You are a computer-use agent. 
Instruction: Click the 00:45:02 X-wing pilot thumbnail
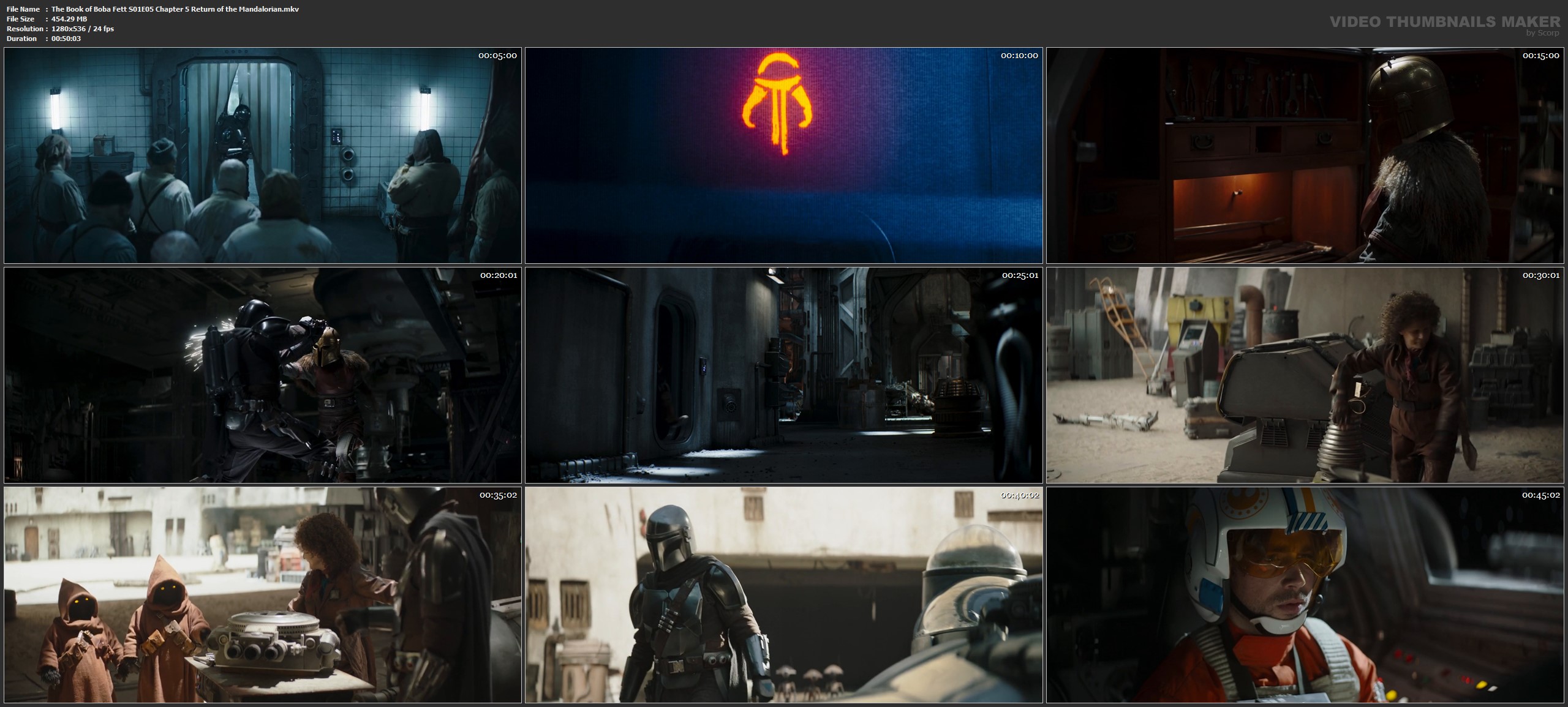click(x=1305, y=594)
